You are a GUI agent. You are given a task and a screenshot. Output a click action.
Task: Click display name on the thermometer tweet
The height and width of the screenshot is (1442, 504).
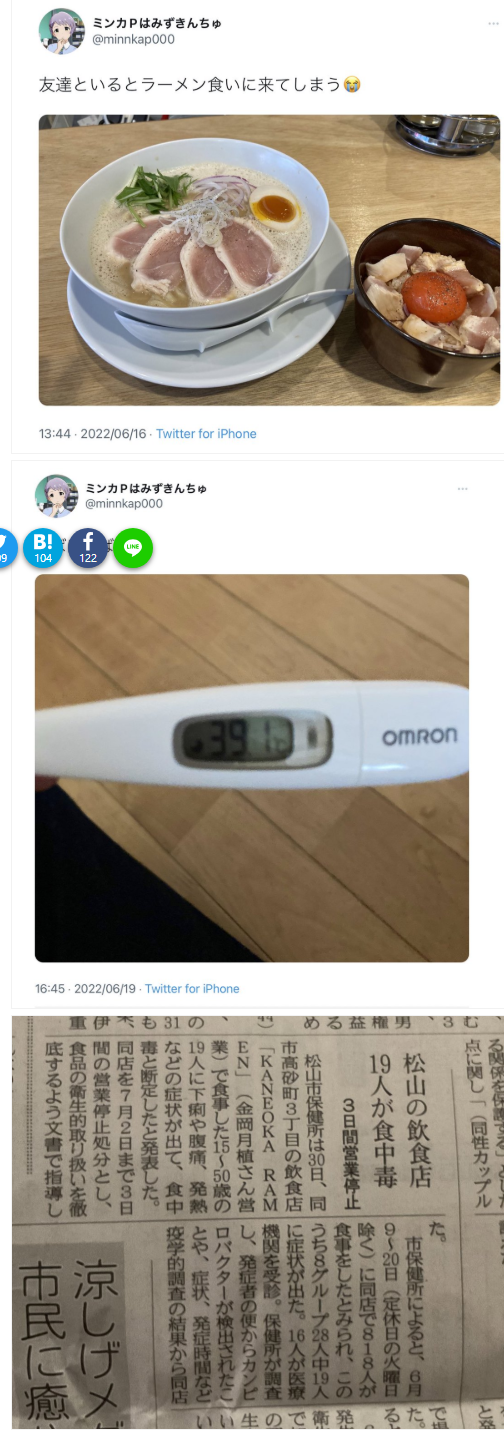point(146,488)
